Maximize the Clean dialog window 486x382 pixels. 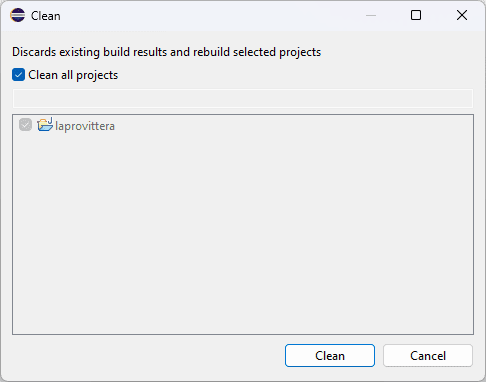[416, 15]
